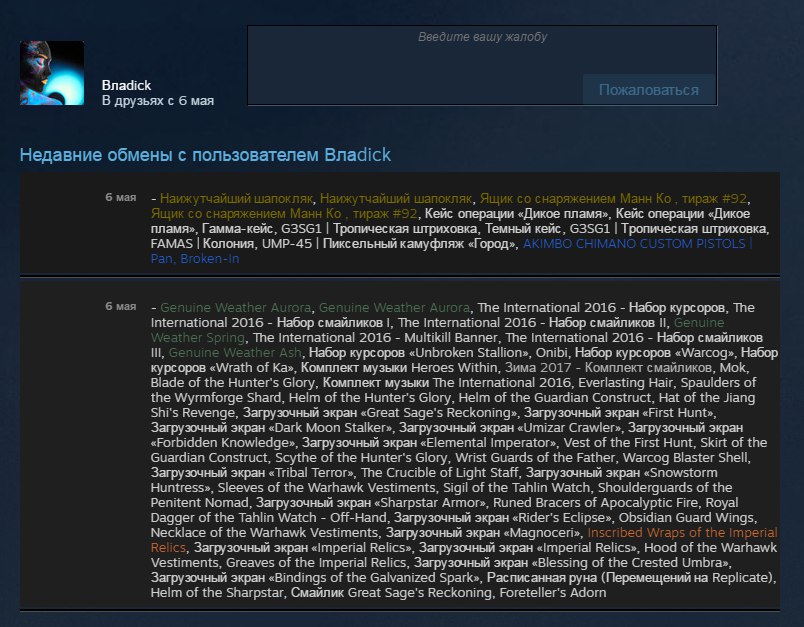Click 'Смайлик Great Sage's Reckoning' item

392,593
